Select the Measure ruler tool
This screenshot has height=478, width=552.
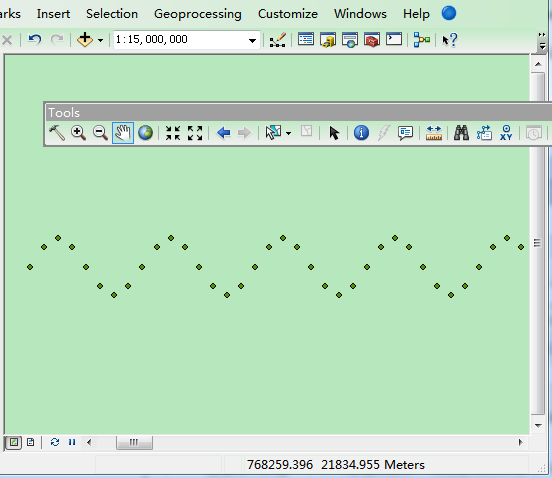433,133
